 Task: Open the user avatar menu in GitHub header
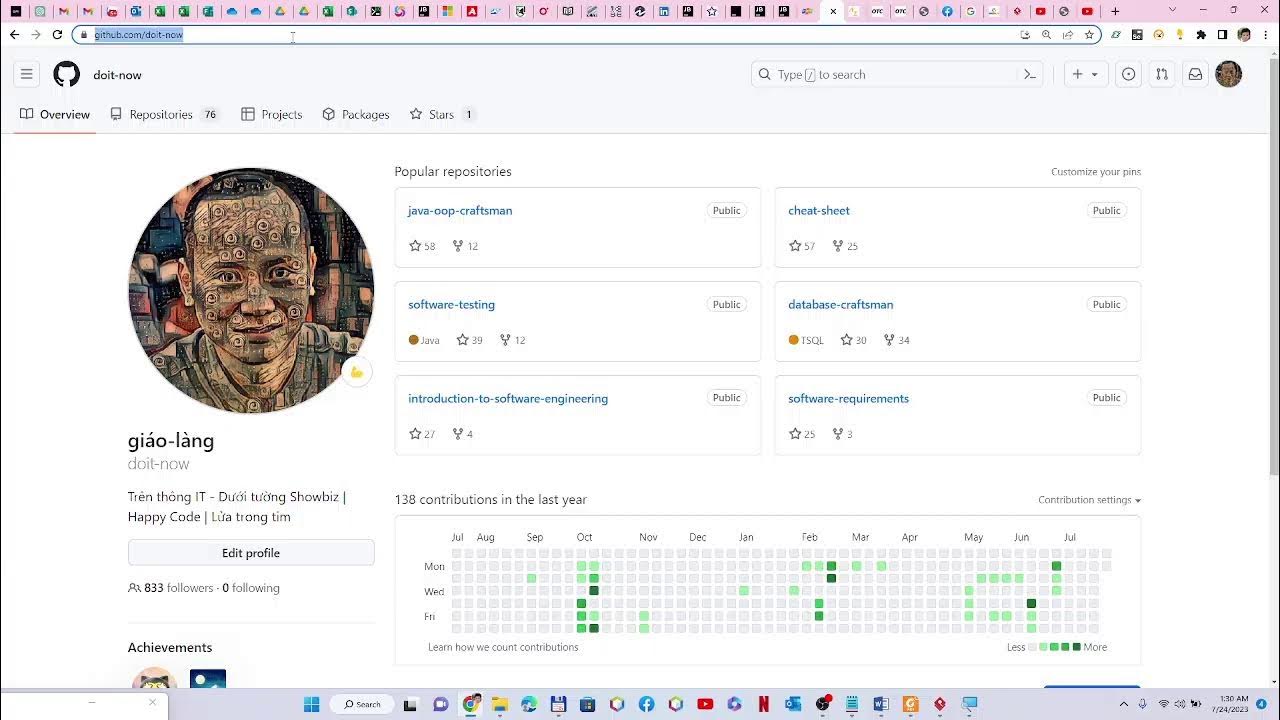pyautogui.click(x=1228, y=74)
